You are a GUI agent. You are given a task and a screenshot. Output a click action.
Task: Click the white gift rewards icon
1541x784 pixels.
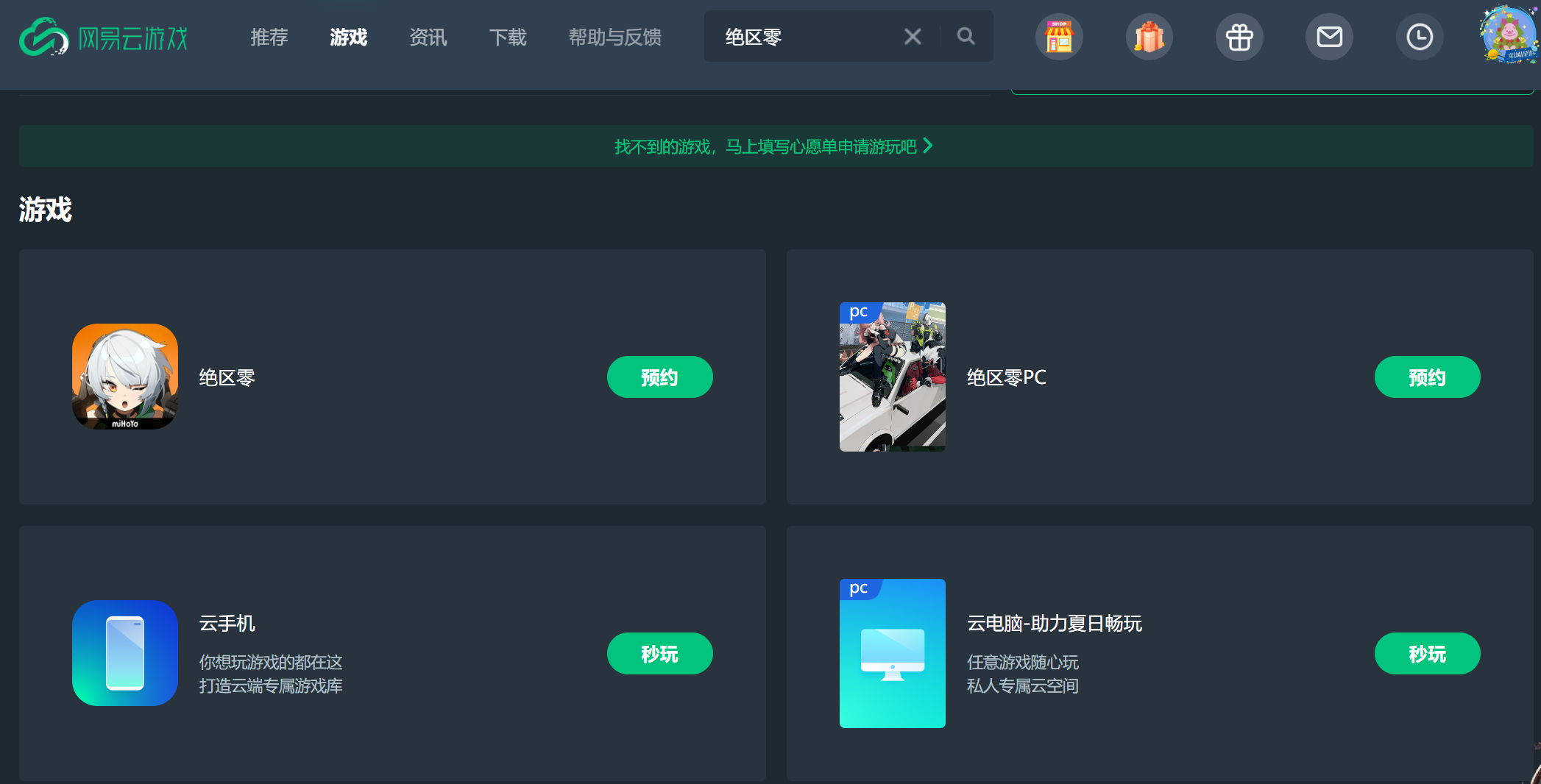click(x=1239, y=37)
